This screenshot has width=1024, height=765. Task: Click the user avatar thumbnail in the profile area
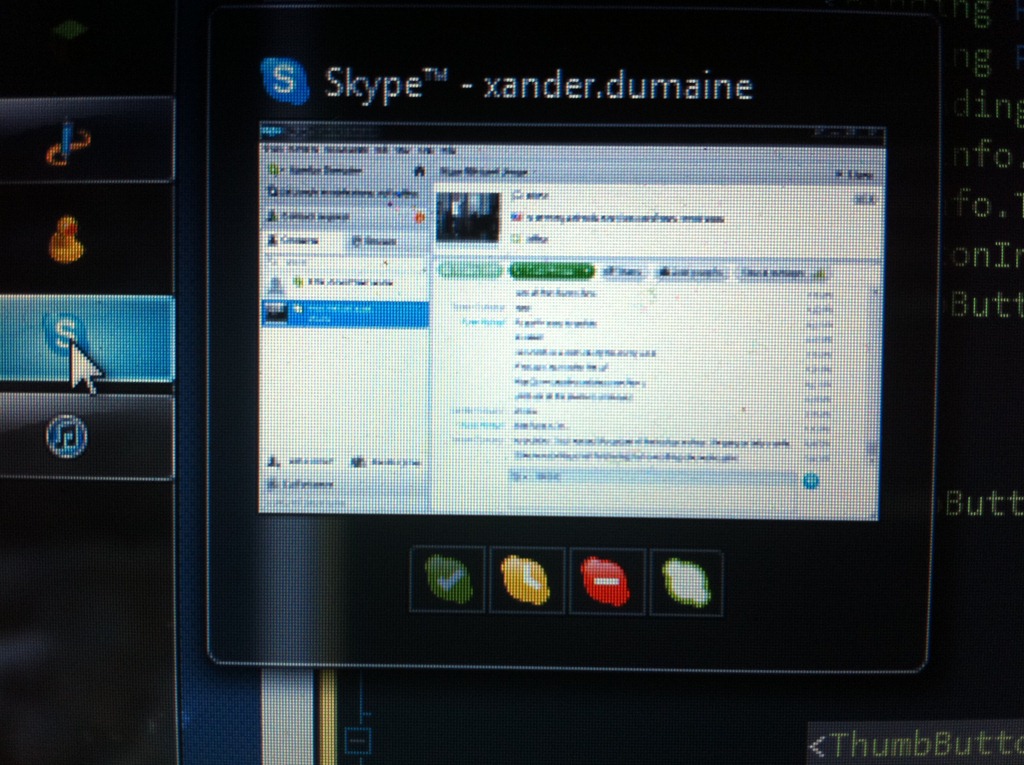tap(467, 214)
